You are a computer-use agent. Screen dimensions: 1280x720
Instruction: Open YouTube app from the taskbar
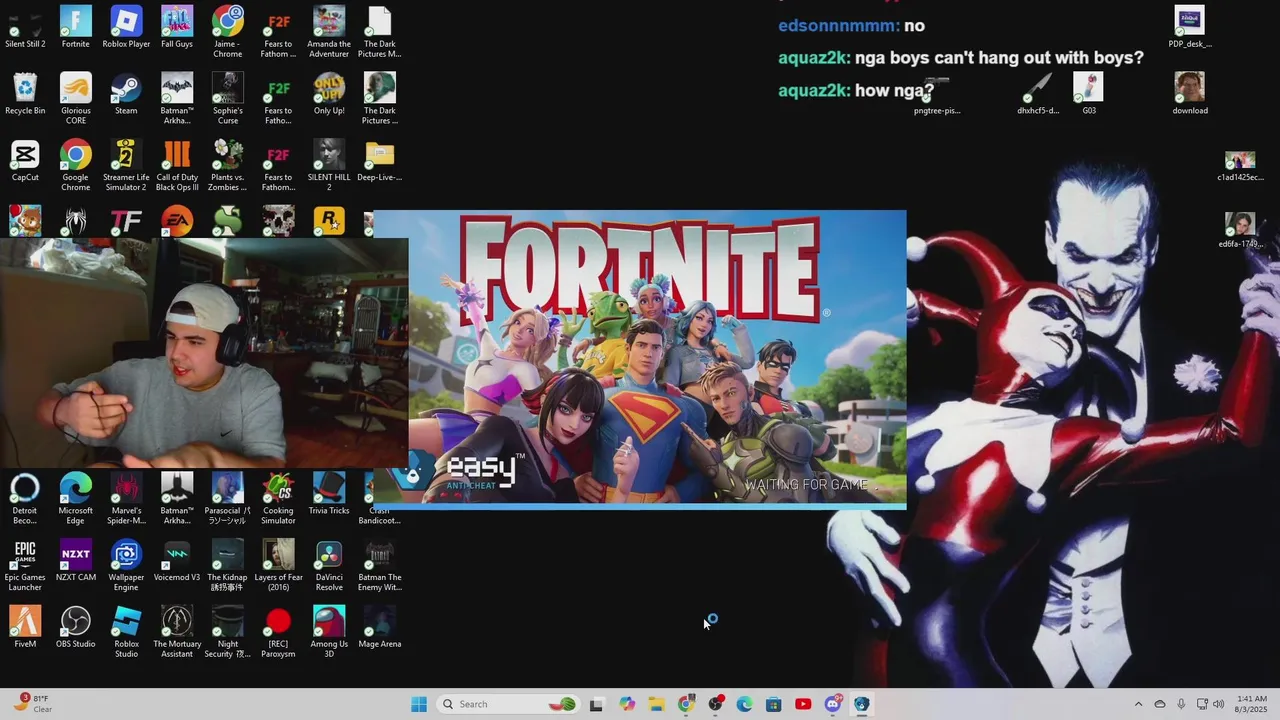pos(803,704)
